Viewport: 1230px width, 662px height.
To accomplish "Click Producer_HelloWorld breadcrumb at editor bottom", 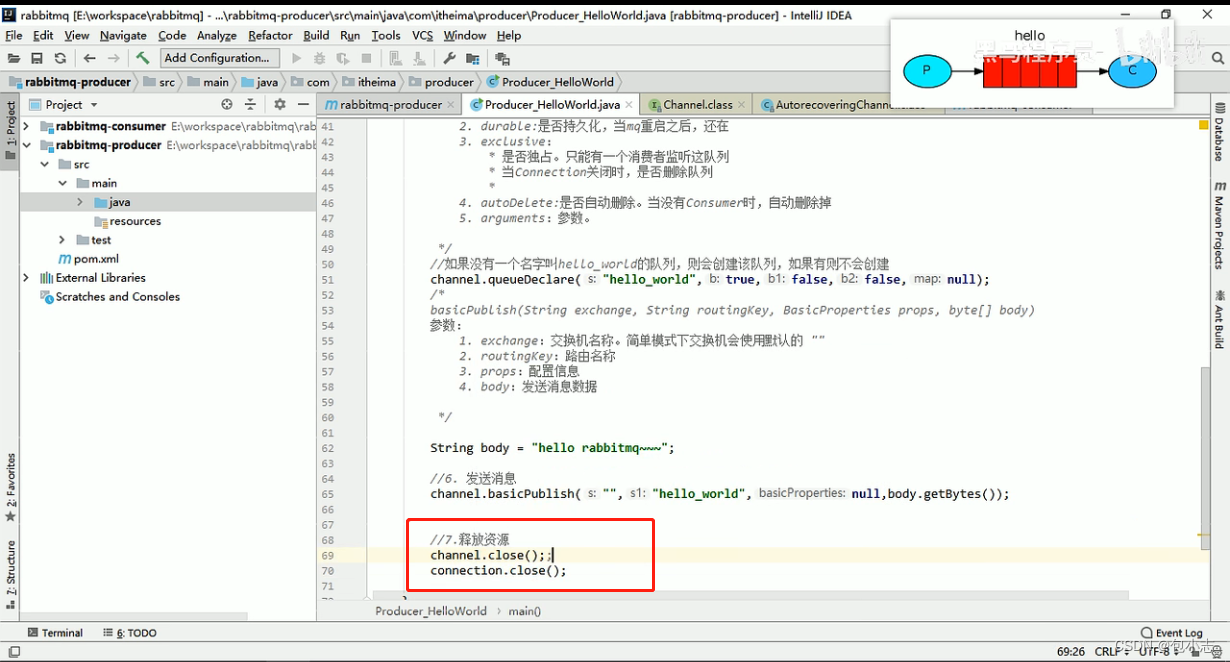I will 431,611.
